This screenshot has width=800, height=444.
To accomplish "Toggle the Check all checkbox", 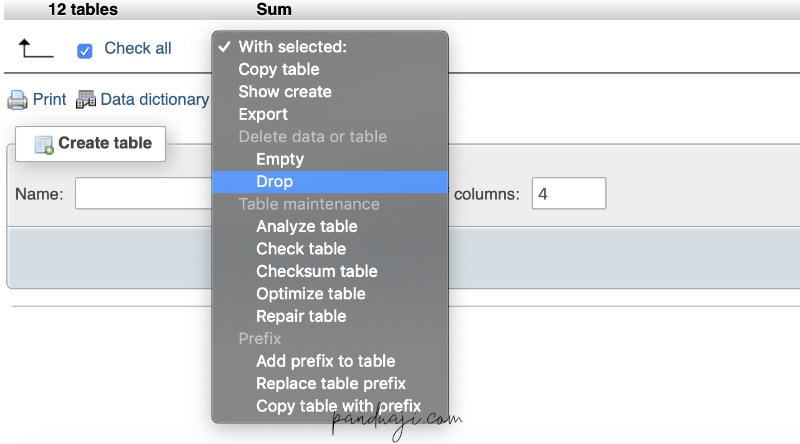I will 85,50.
